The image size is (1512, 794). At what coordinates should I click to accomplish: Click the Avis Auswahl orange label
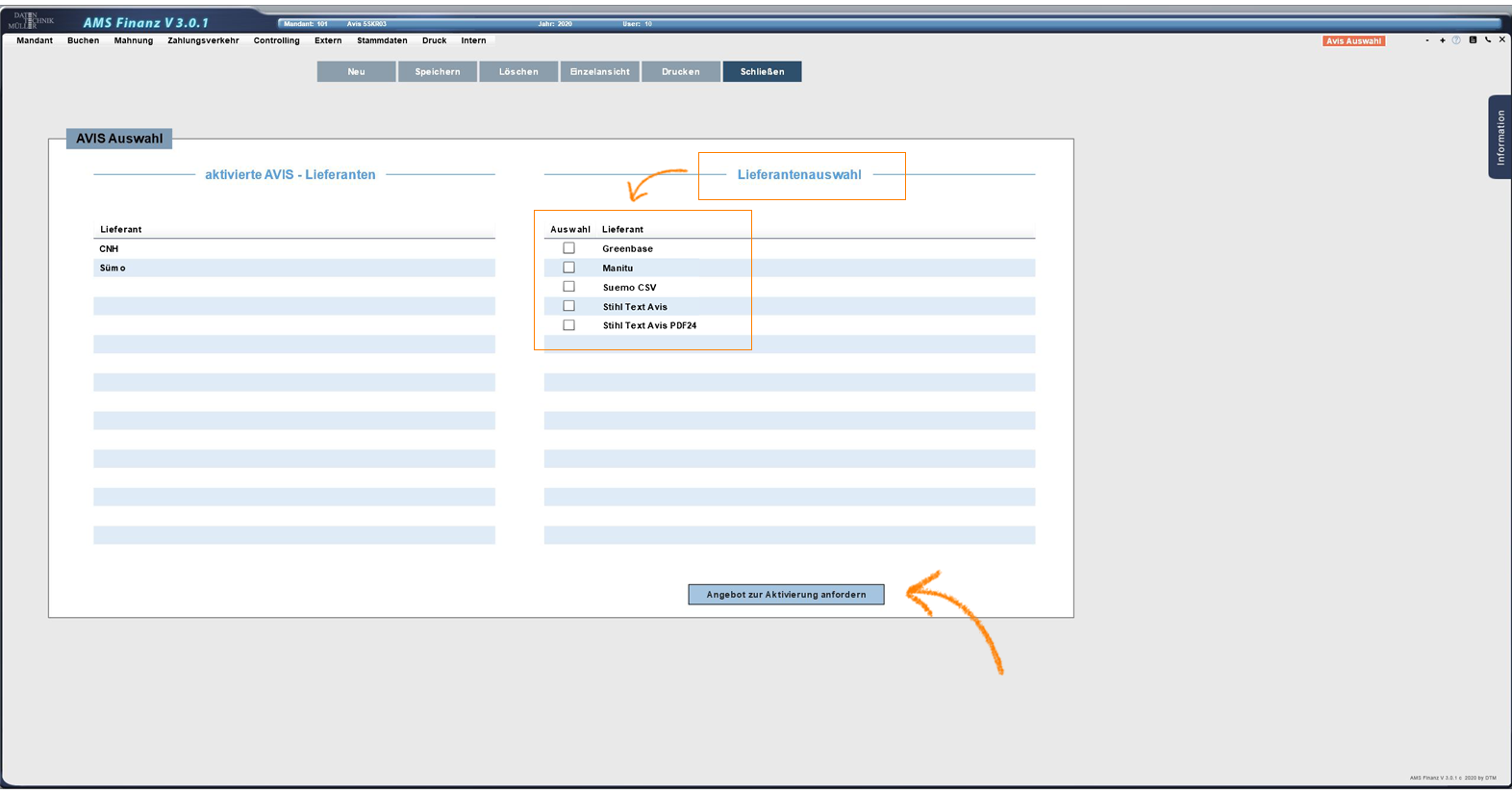pyautogui.click(x=1353, y=41)
